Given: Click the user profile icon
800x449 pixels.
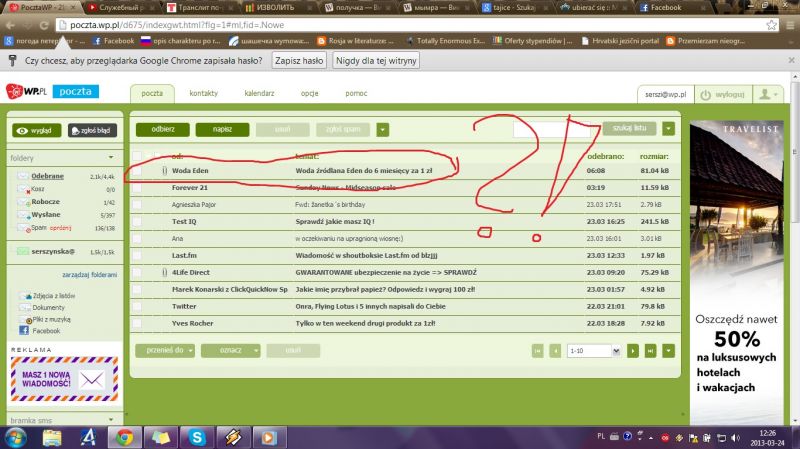Looking at the screenshot, I should pos(768,94).
